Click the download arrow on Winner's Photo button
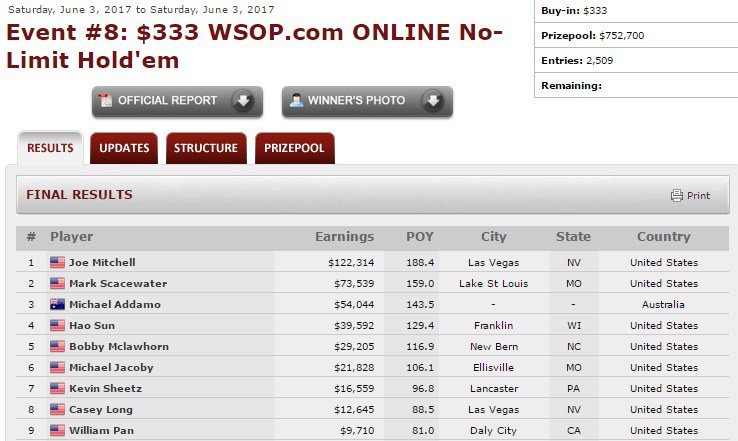 coord(433,101)
